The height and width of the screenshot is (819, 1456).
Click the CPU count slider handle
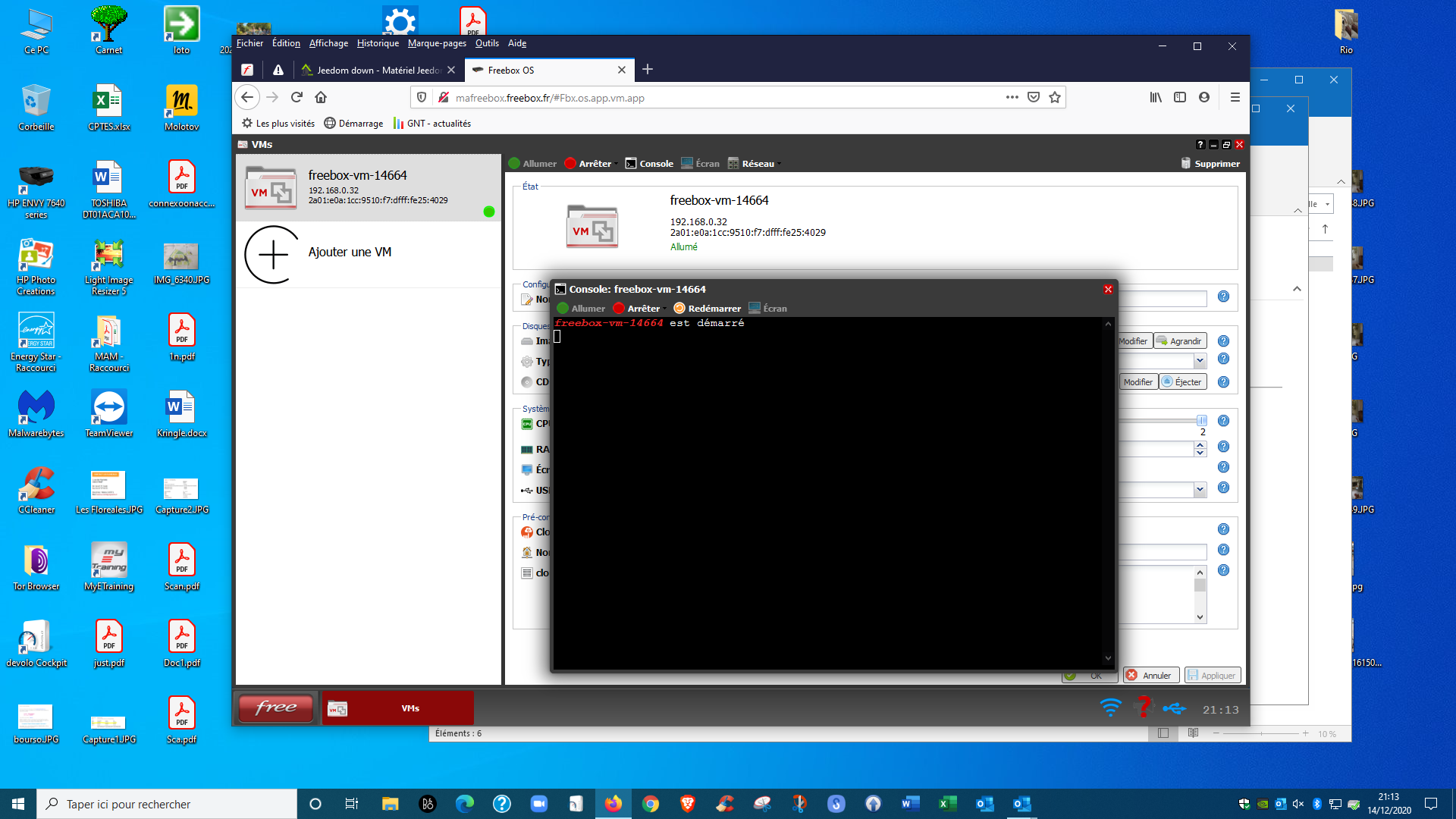pyautogui.click(x=1201, y=420)
